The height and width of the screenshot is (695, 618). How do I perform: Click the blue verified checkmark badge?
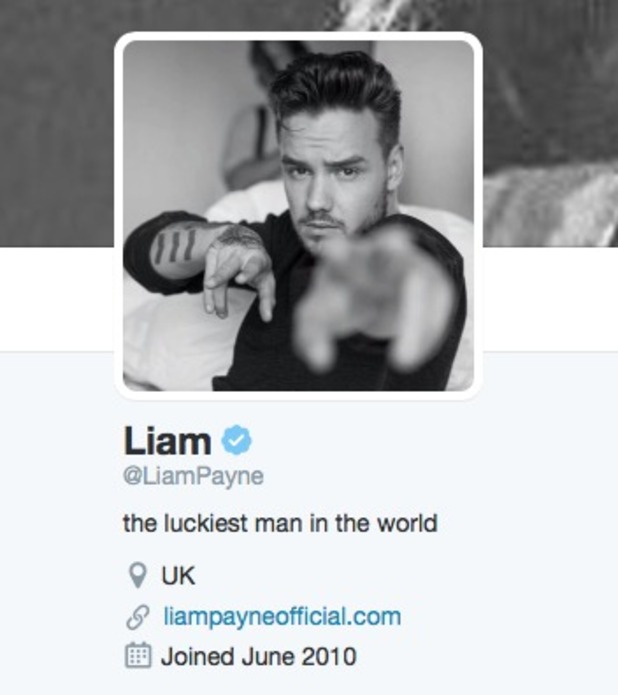237,440
